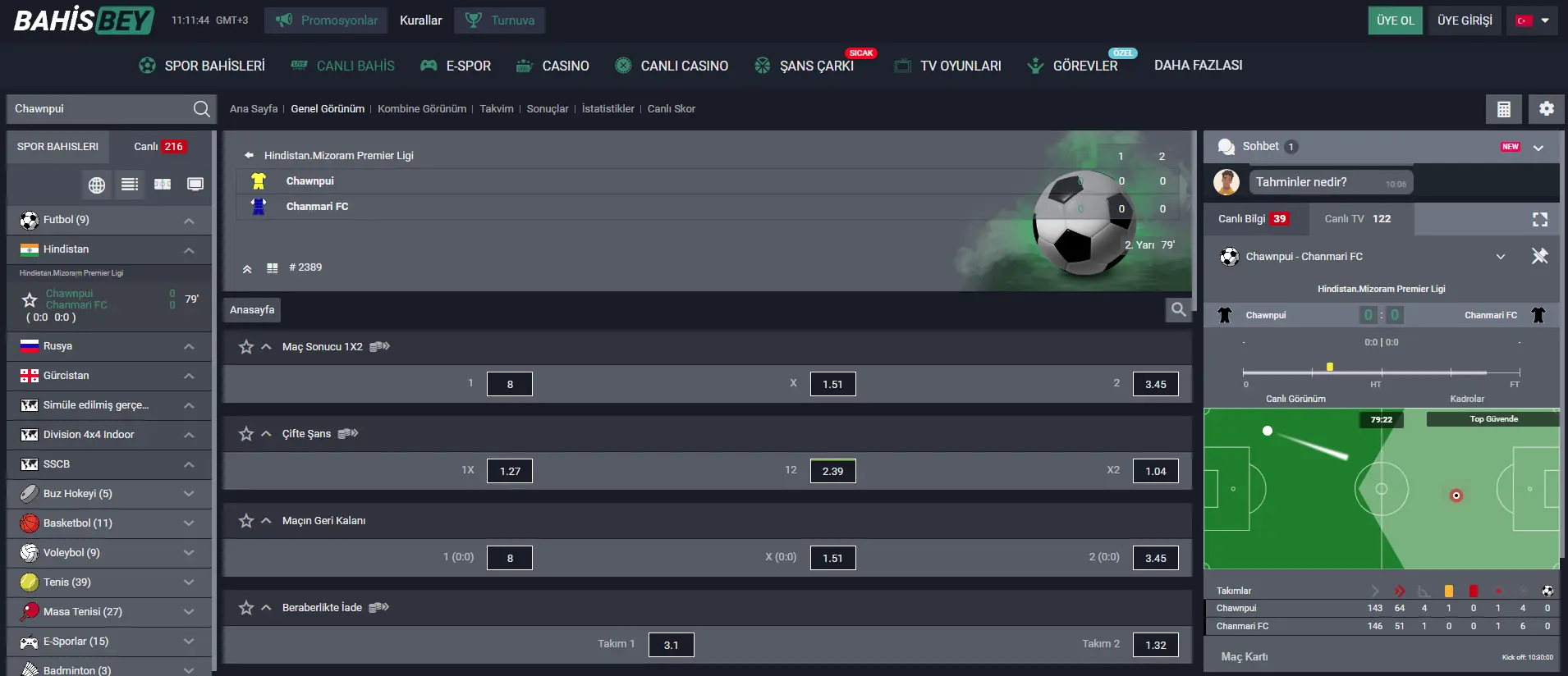Click the yellow card marker on match timeline

1330,367
